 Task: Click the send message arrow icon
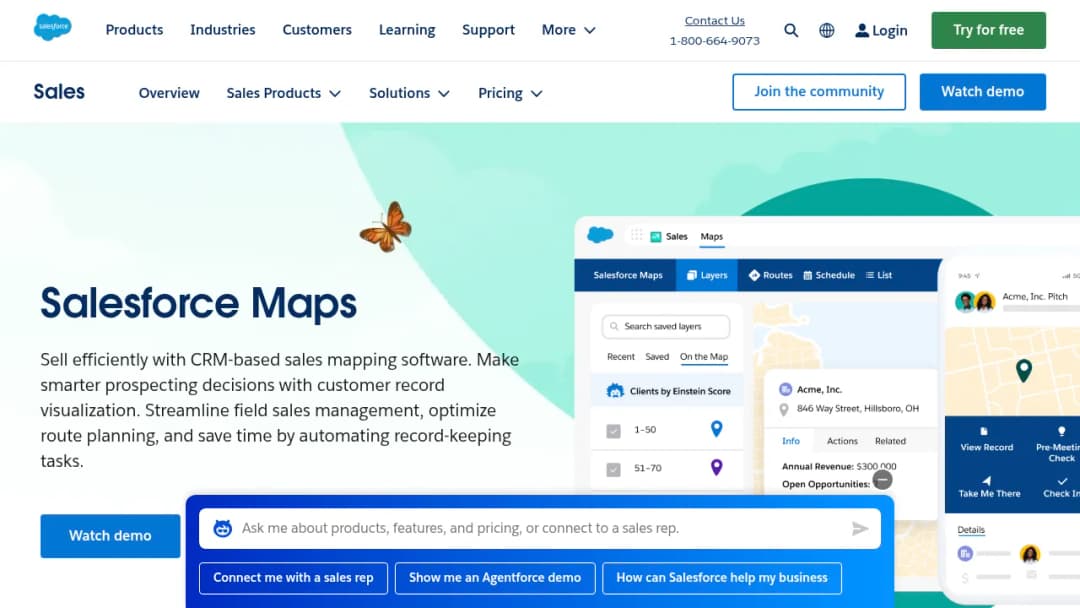point(860,528)
